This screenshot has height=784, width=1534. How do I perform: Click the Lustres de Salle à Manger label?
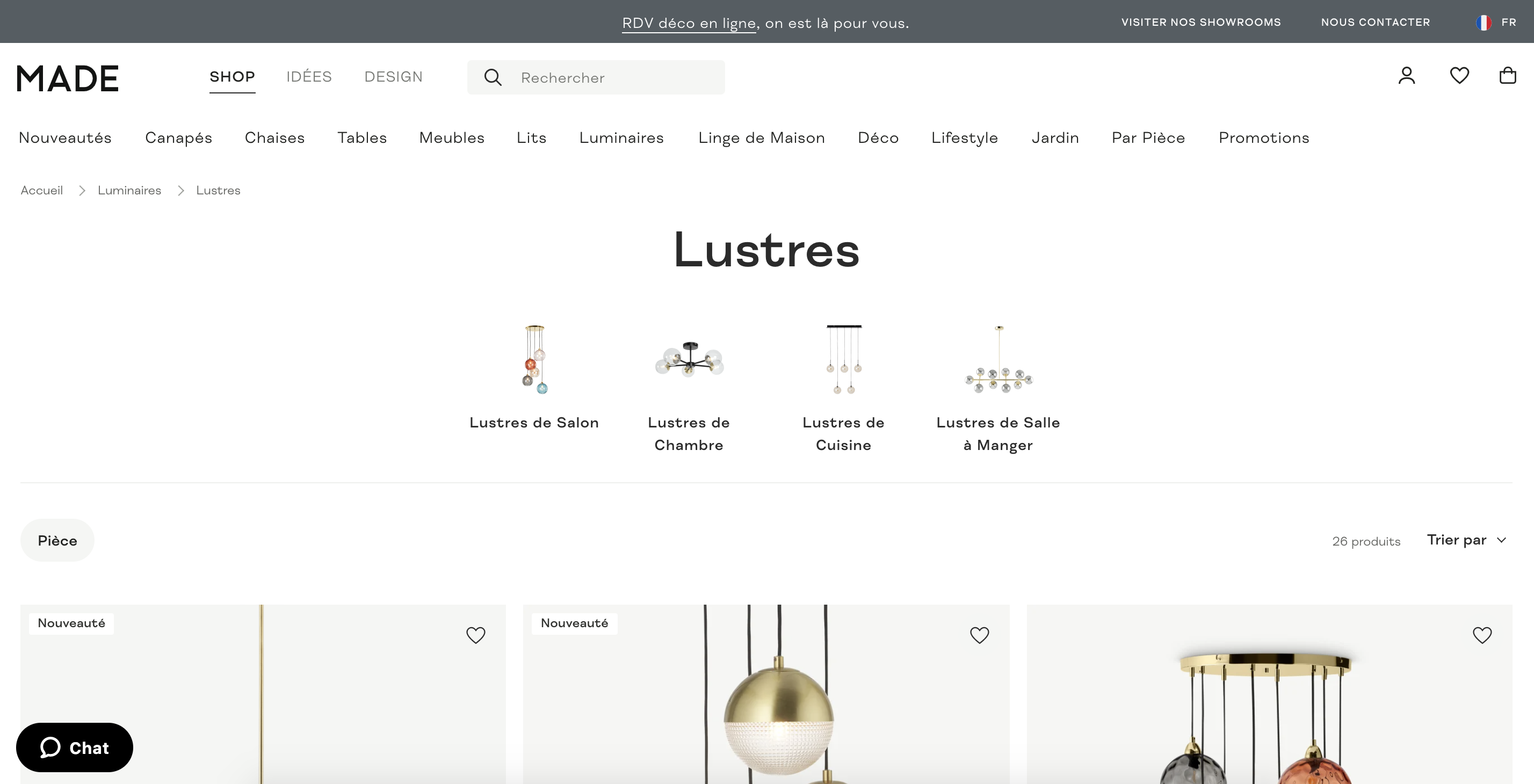coord(998,434)
